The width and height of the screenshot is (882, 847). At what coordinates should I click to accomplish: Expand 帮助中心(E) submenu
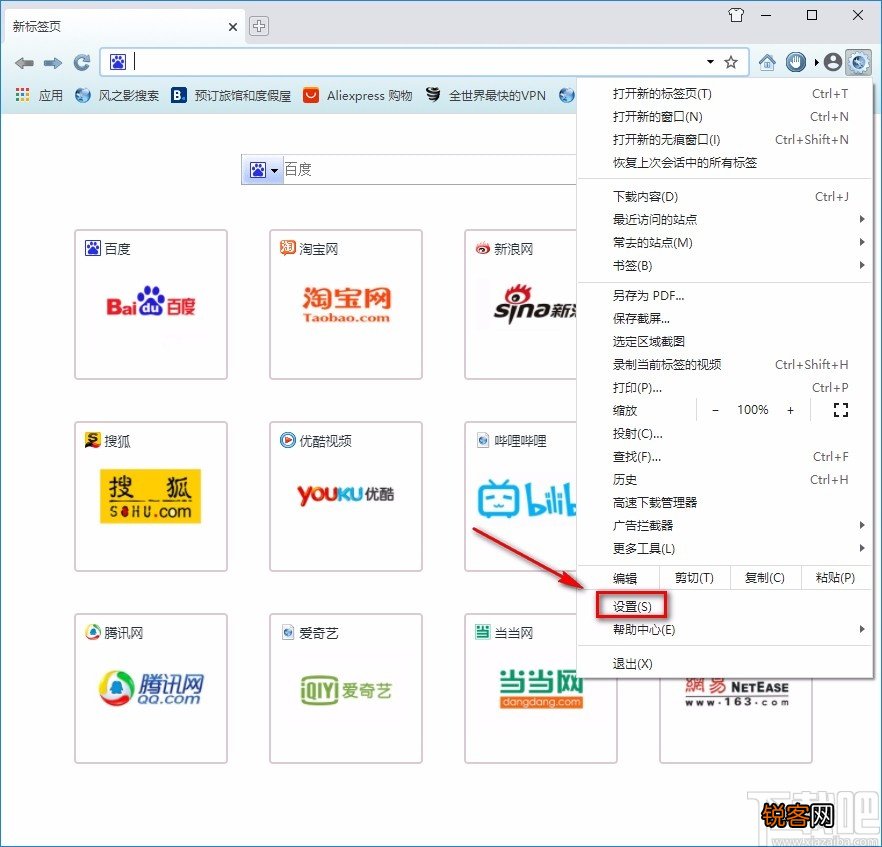[x=726, y=630]
